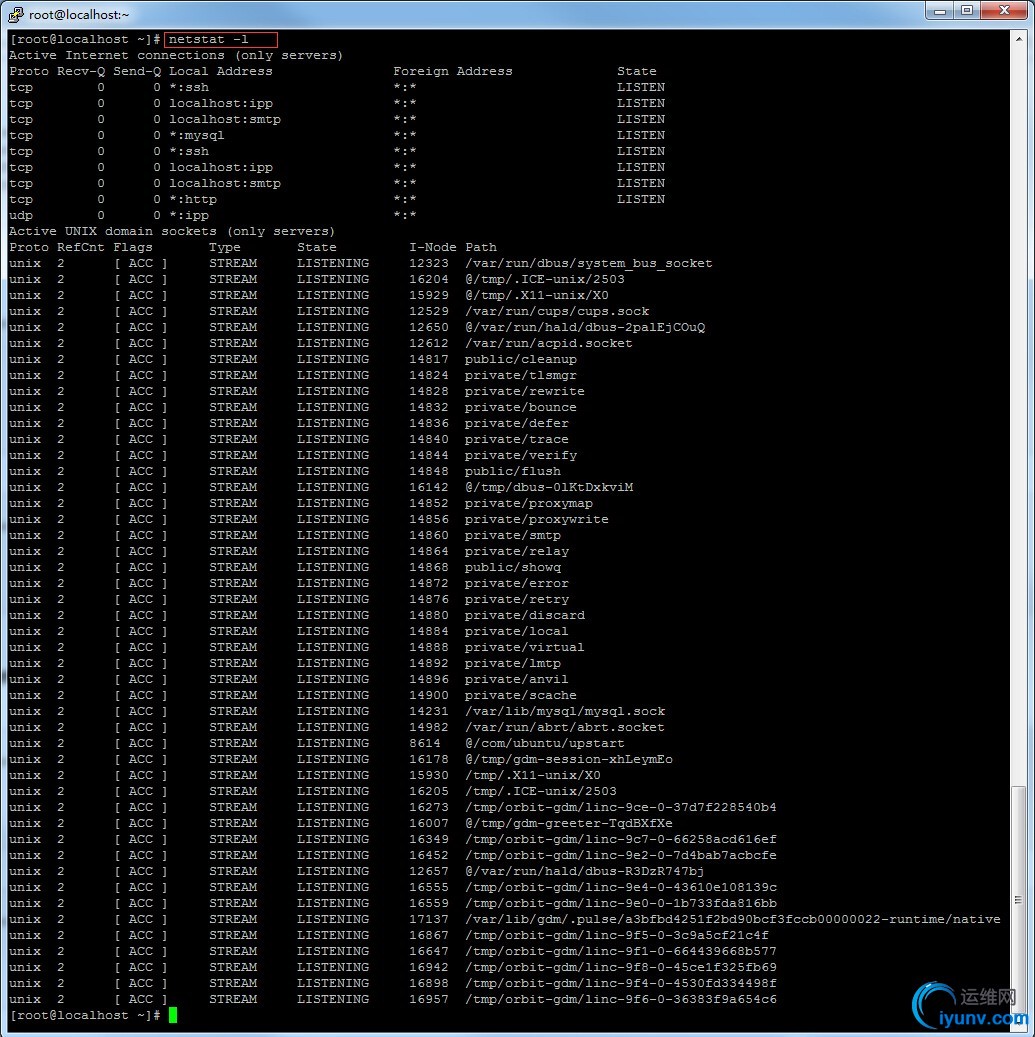This screenshot has height=1037, width=1035.
Task: Click the 'private/trace' path
Action: (517, 439)
